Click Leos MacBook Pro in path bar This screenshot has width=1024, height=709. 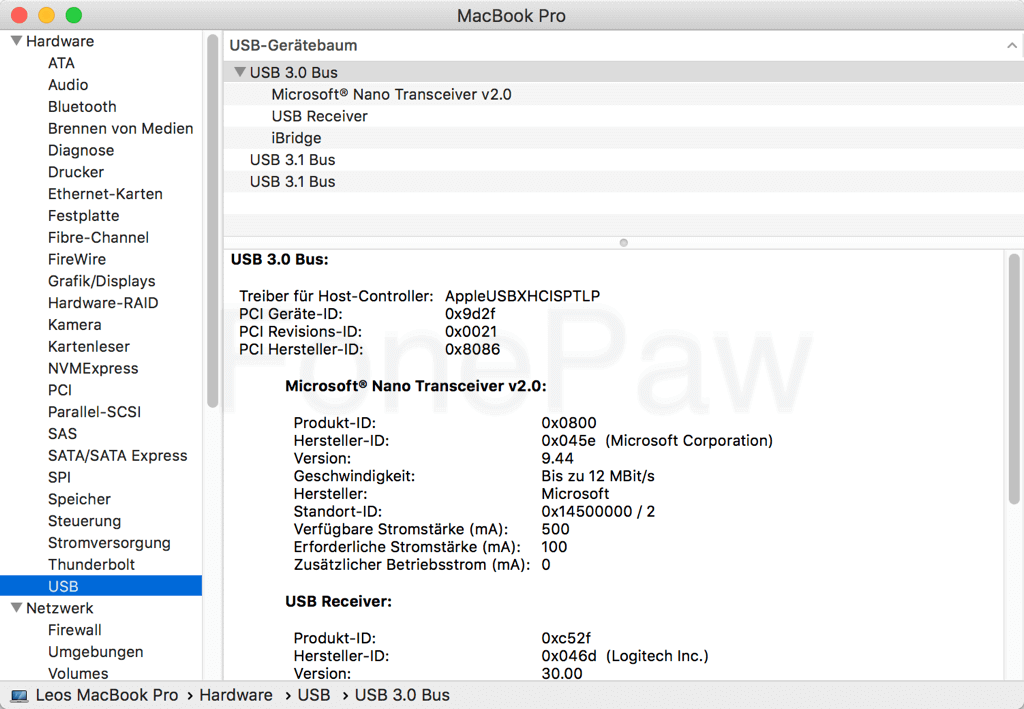click(107, 695)
